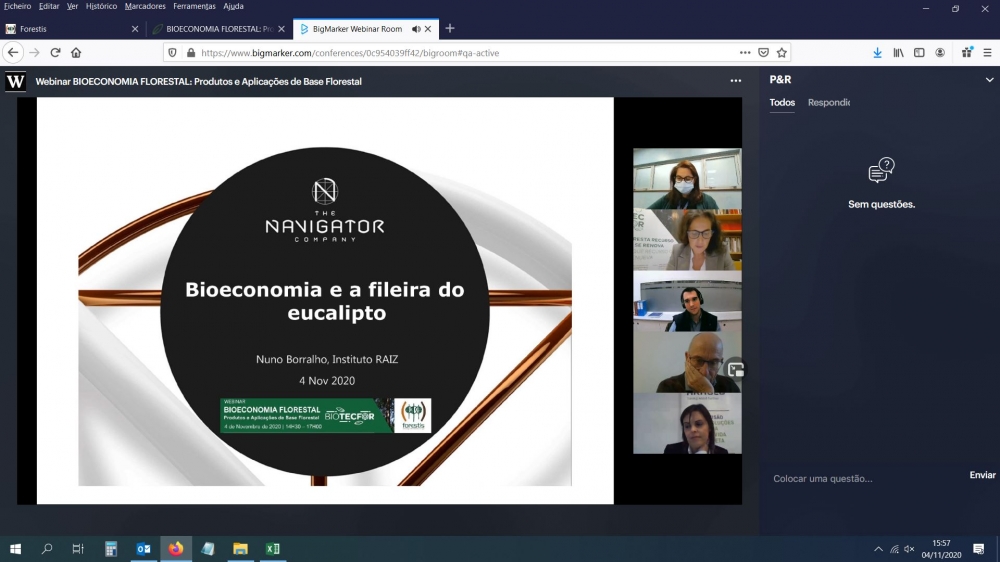The image size is (1000, 562).
Task: Open the Marcadores menu
Action: pyautogui.click(x=145, y=6)
